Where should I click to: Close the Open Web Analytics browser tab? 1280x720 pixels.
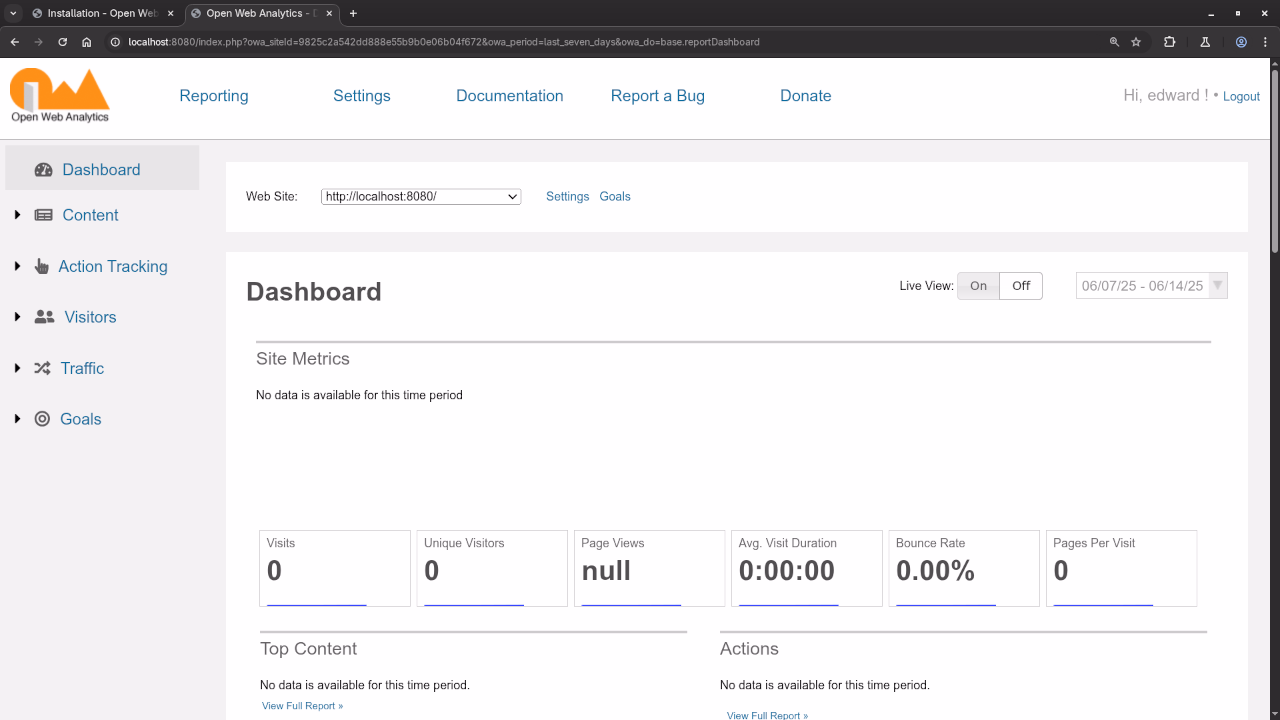329,13
